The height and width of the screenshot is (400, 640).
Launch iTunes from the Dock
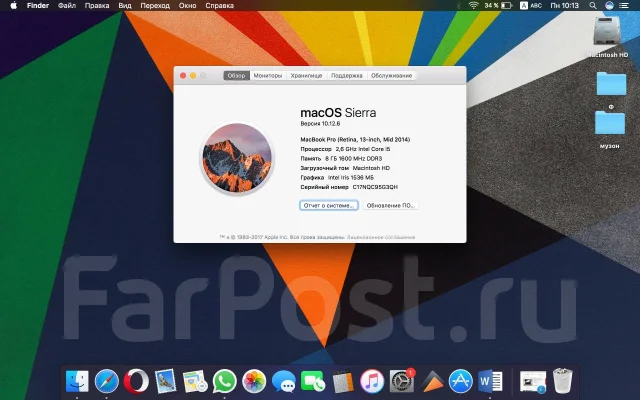pyautogui.click(x=372, y=381)
